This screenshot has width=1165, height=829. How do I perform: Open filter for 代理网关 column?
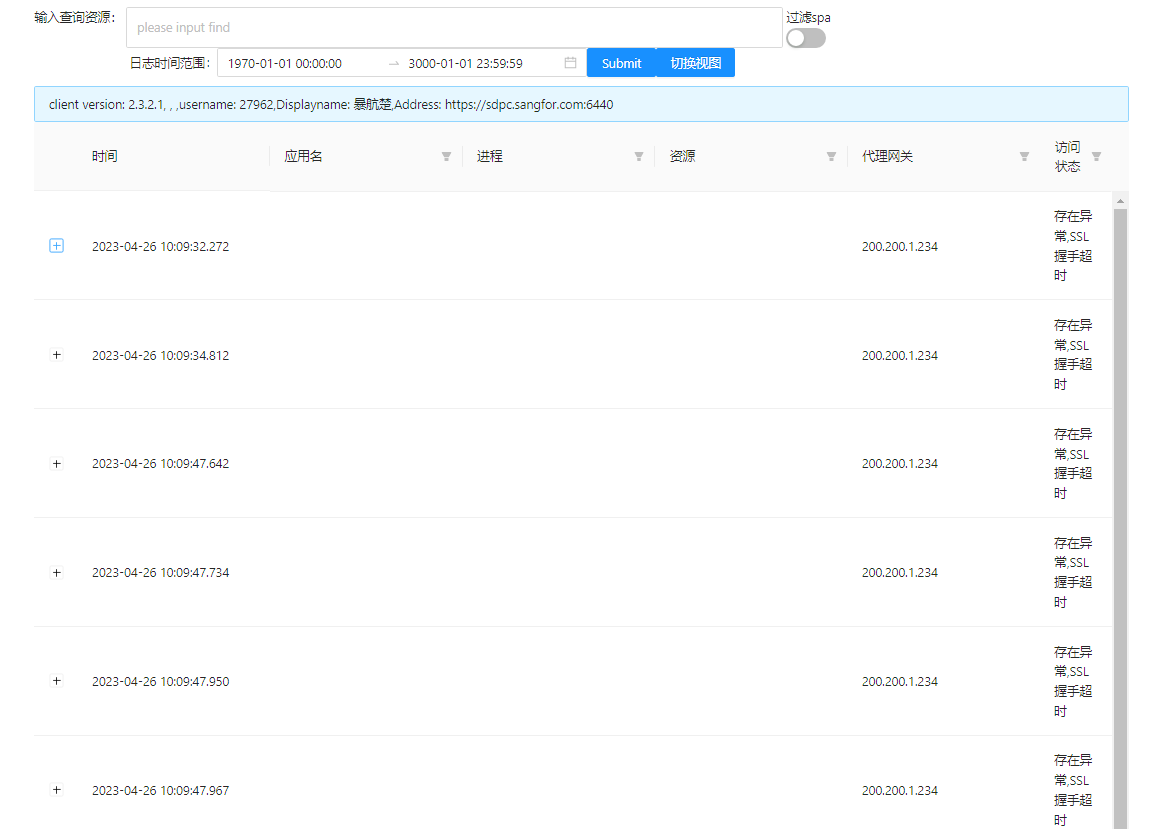(x=1024, y=157)
